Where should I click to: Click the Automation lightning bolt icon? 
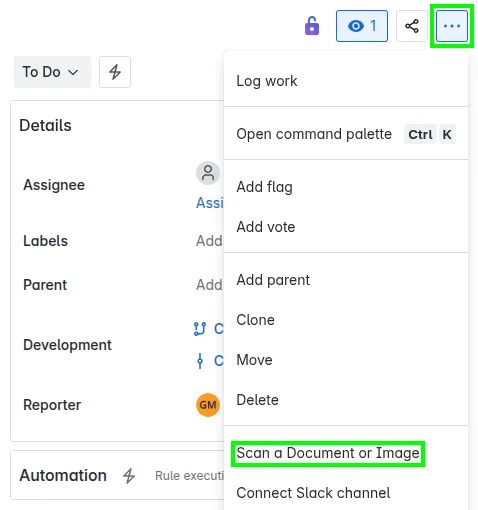[129, 476]
